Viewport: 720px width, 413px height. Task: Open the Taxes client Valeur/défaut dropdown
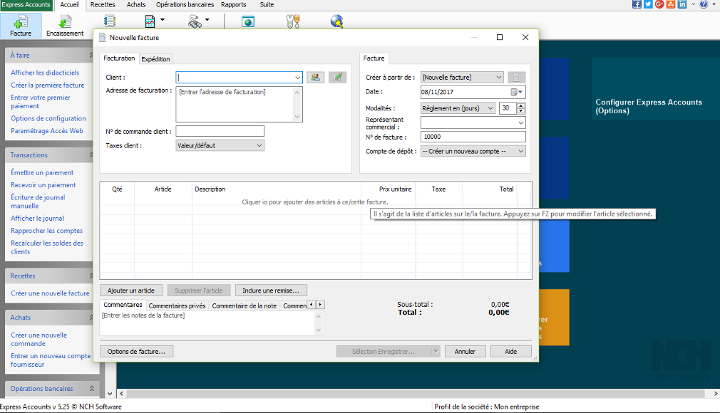click(220, 146)
